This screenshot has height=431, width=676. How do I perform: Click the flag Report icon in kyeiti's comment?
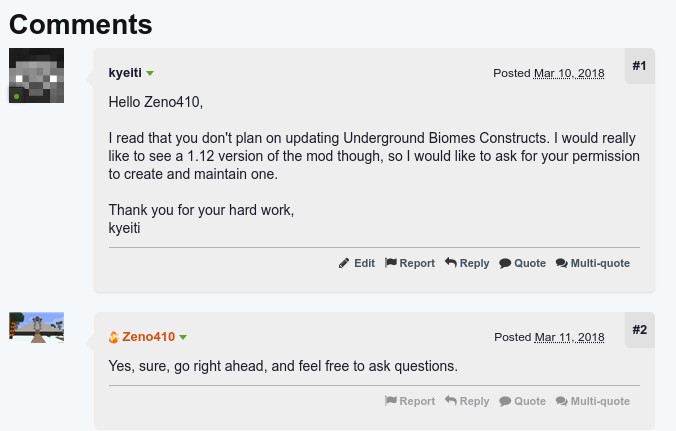point(391,263)
